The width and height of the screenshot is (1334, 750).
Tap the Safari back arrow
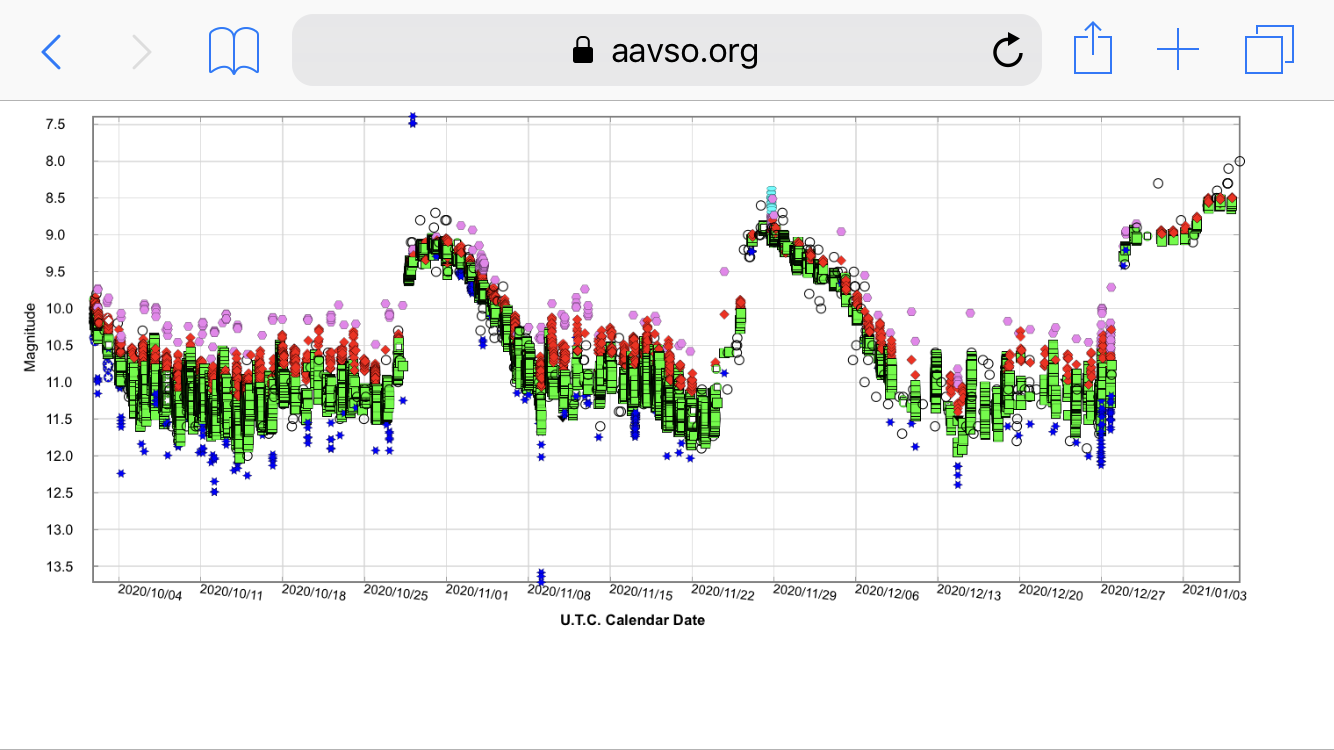51,50
